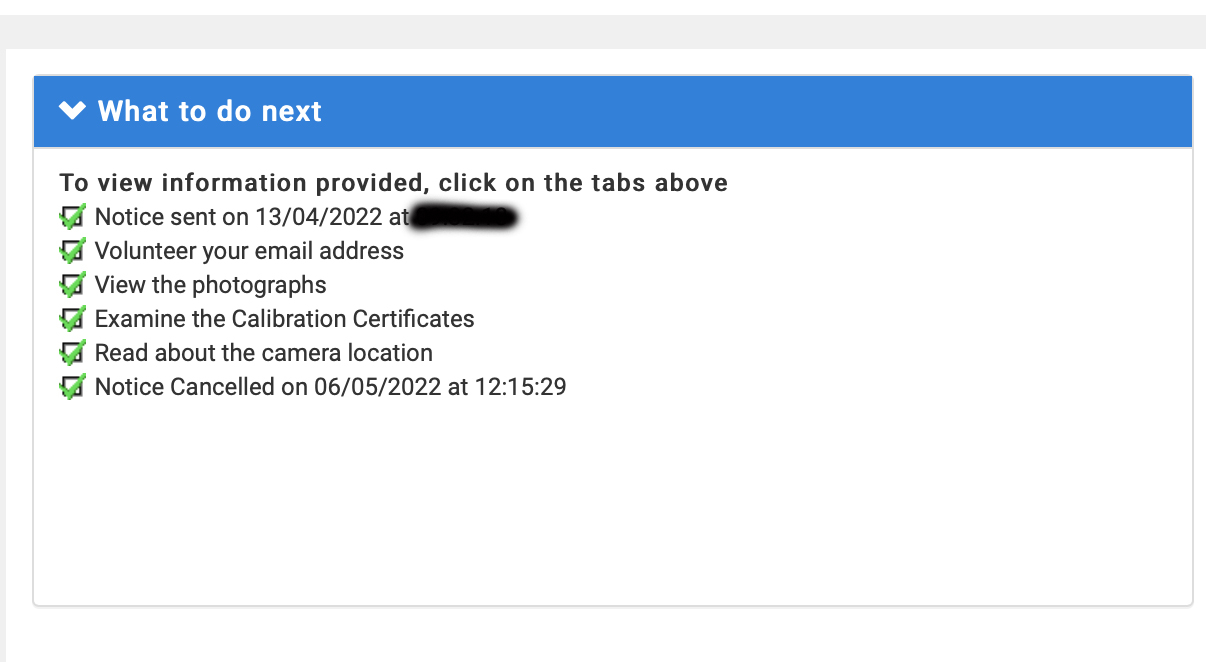Click the blacked-out redacted time
1206x662 pixels.
[x=464, y=217]
